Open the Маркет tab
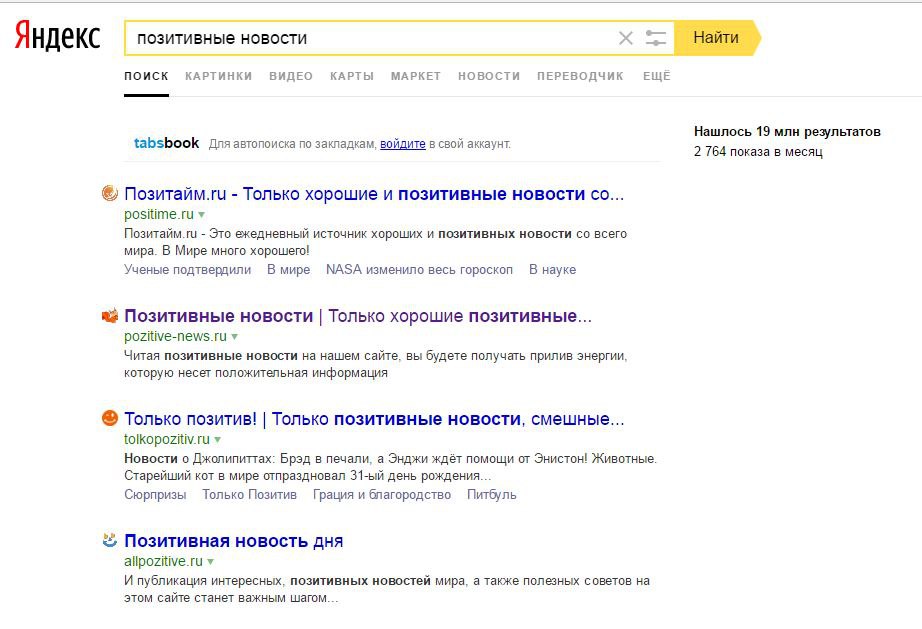Viewport: 922px width, 629px height. coord(416,76)
